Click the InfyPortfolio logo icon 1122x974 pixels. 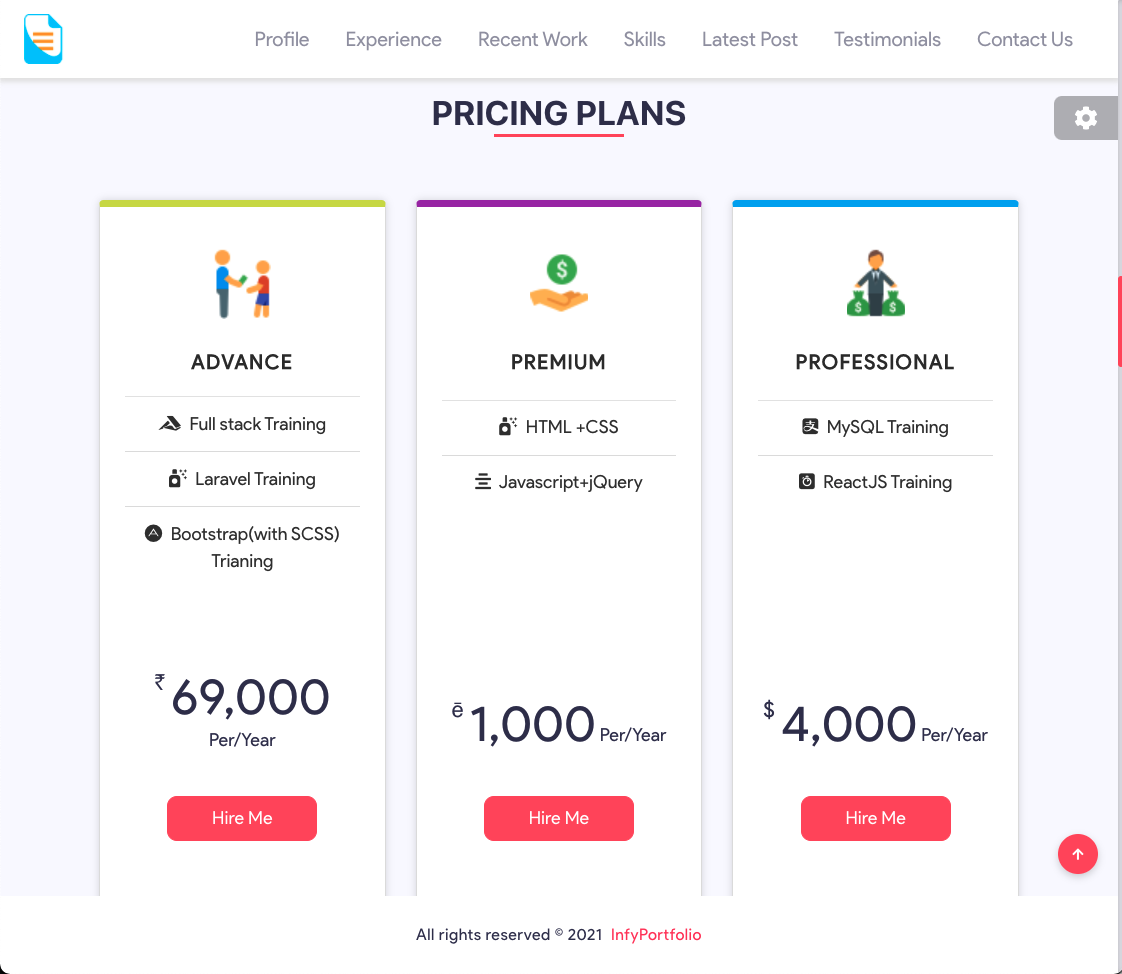(42, 38)
